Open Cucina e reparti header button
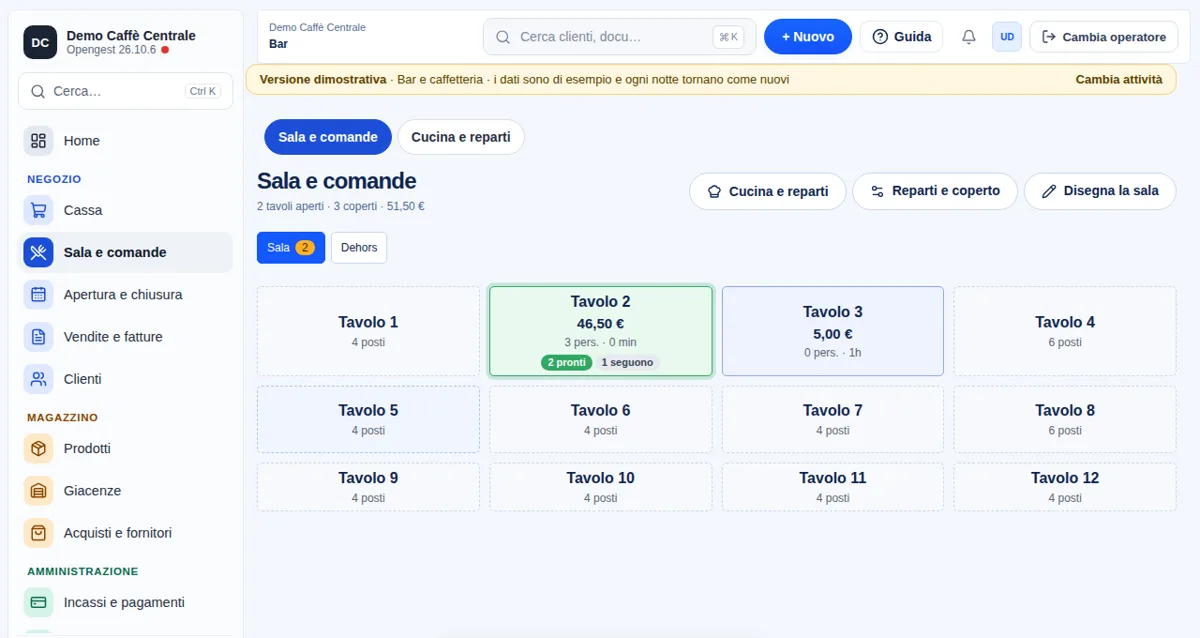 [768, 191]
